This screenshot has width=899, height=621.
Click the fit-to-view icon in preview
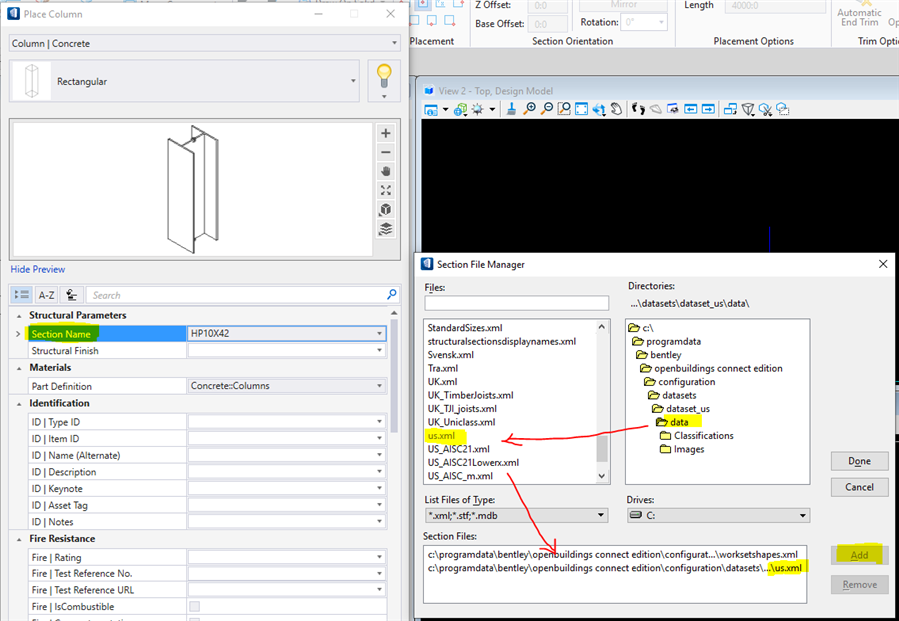(386, 190)
